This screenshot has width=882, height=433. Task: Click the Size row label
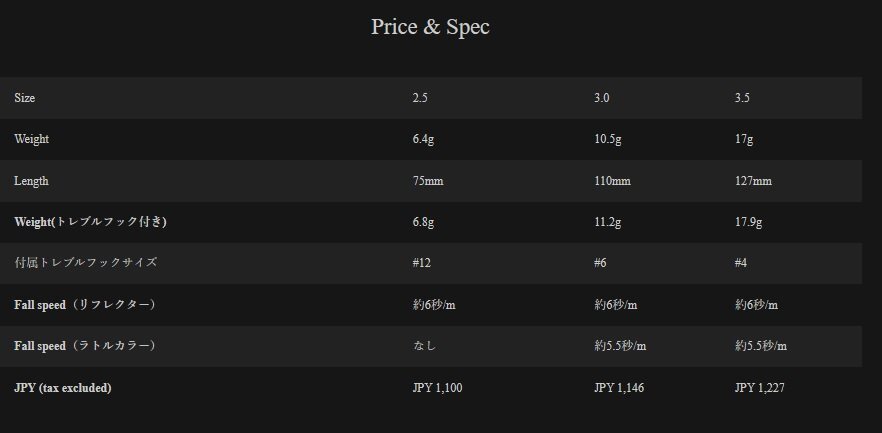tap(25, 98)
